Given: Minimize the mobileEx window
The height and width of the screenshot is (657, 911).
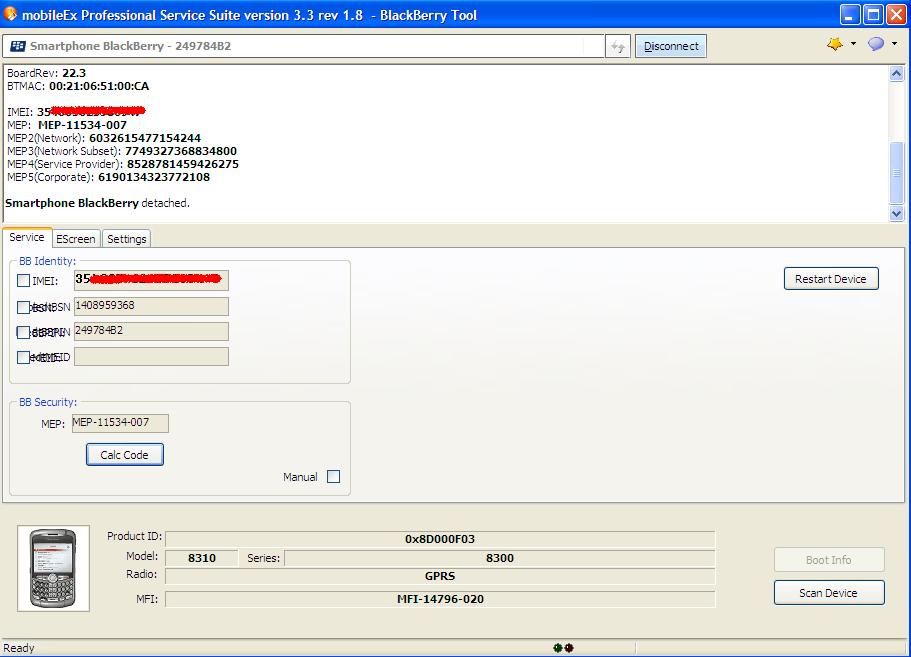Looking at the screenshot, I should pos(850,15).
